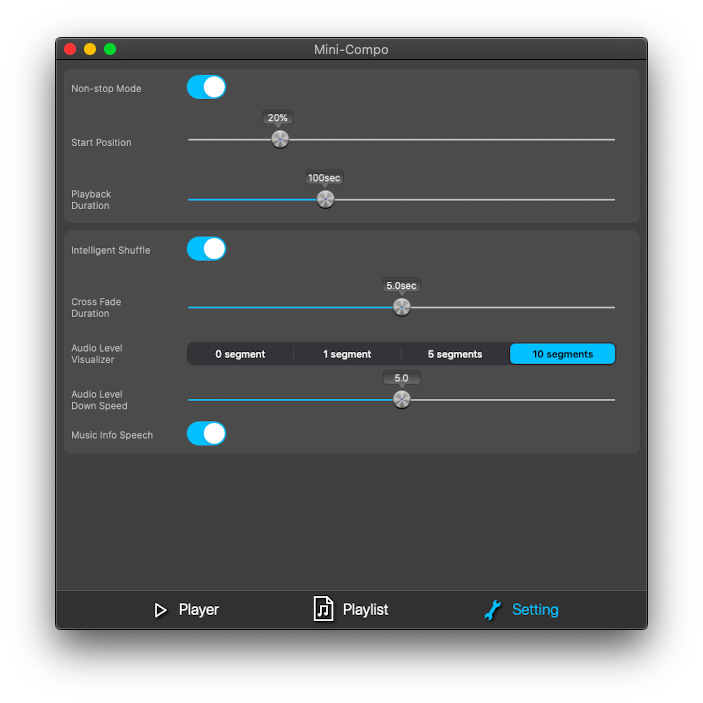This screenshot has height=703, width=703.
Task: Switch to the Playlist tab label
Action: (x=365, y=610)
